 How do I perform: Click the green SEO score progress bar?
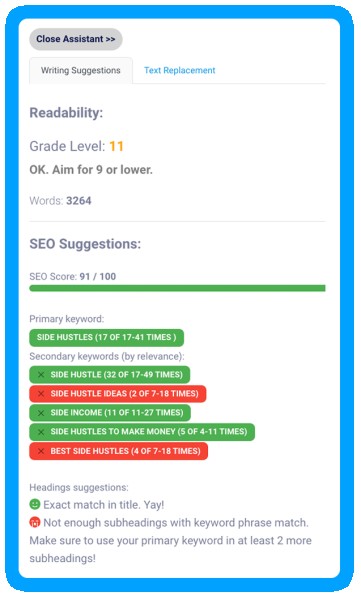[177, 288]
